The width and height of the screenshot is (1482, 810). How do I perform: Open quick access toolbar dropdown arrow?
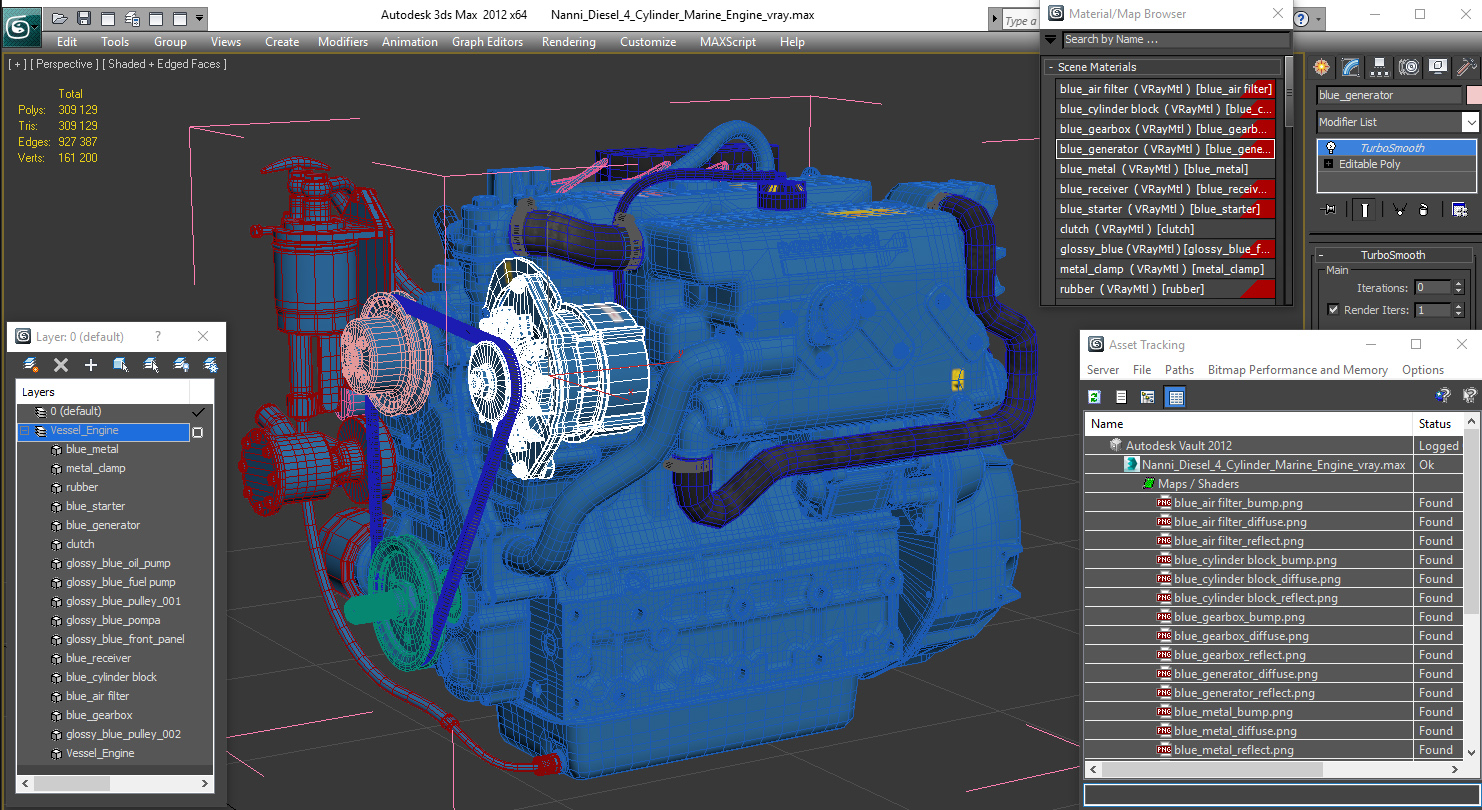(200, 18)
